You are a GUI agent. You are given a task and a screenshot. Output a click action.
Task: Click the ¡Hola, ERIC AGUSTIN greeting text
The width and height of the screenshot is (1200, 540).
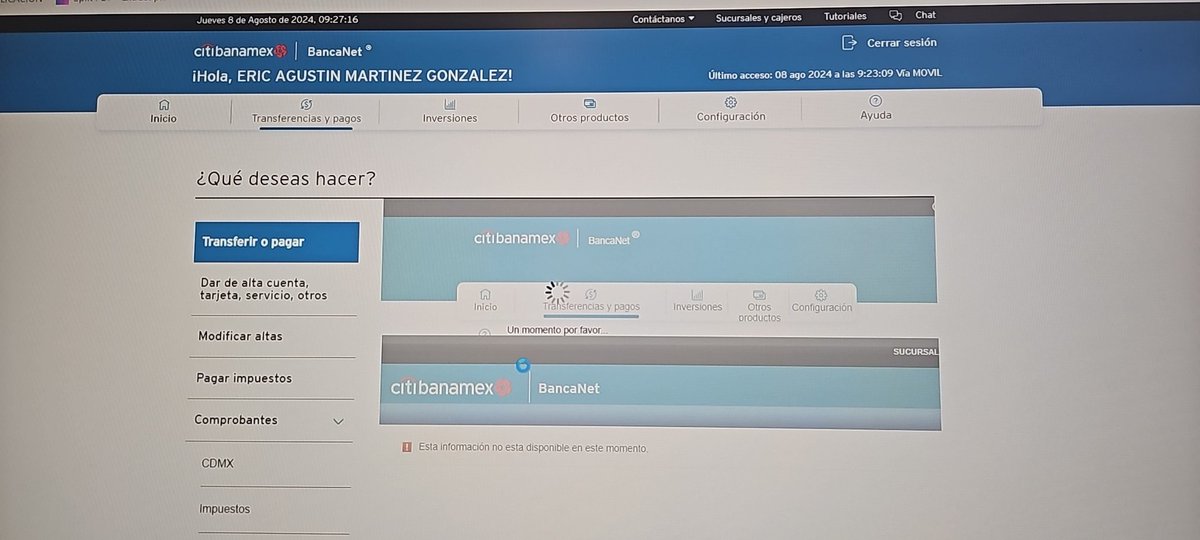(x=352, y=76)
